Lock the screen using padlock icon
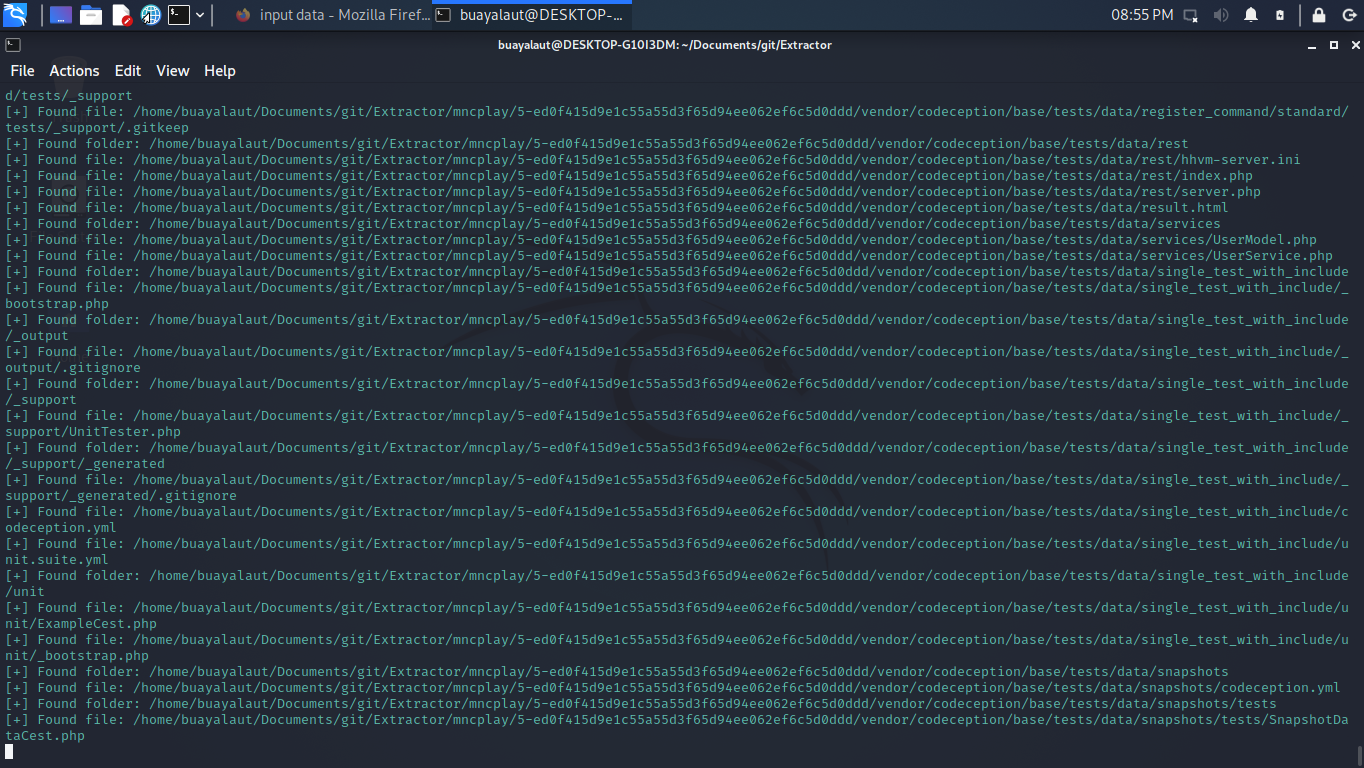 point(1319,15)
